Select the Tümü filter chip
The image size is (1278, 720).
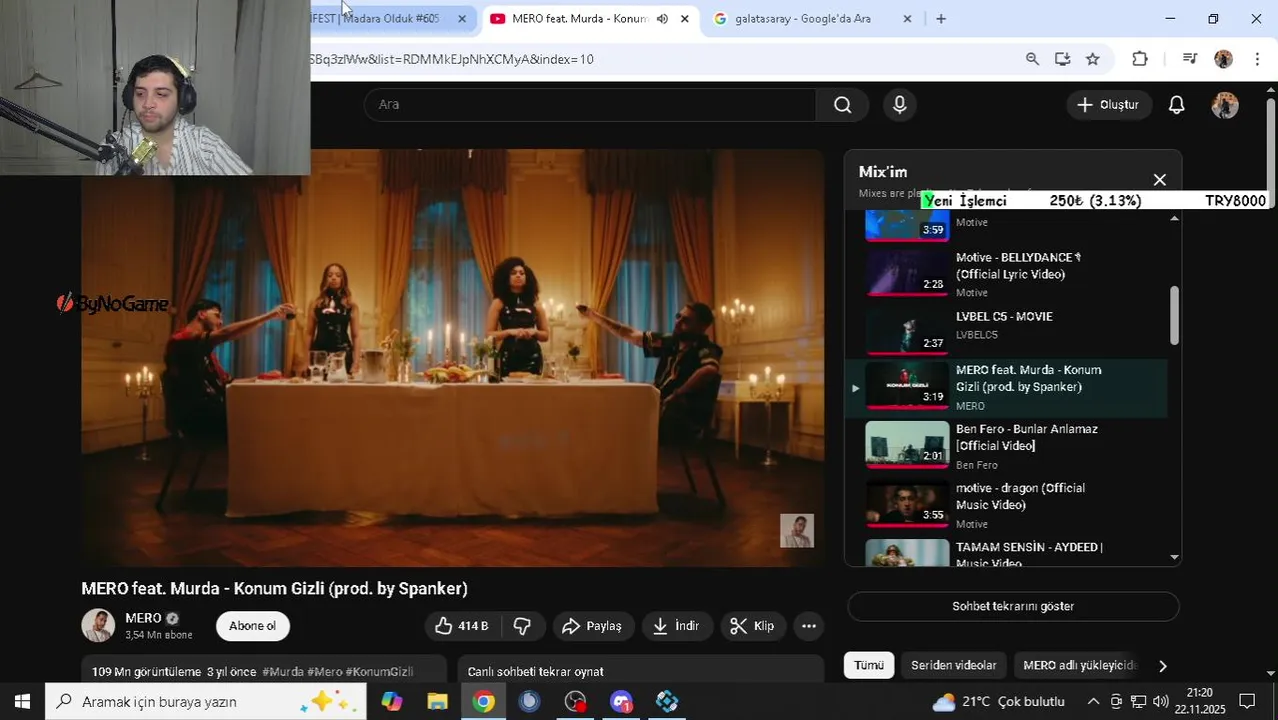point(869,665)
